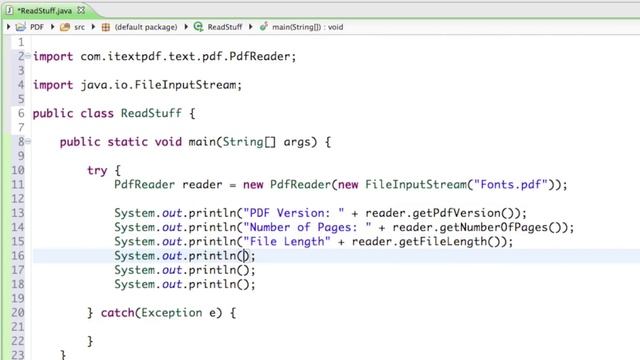Open the (default package) breadcrumb item
Image resolution: width=640 pixels, height=360 pixels.
pos(146,27)
